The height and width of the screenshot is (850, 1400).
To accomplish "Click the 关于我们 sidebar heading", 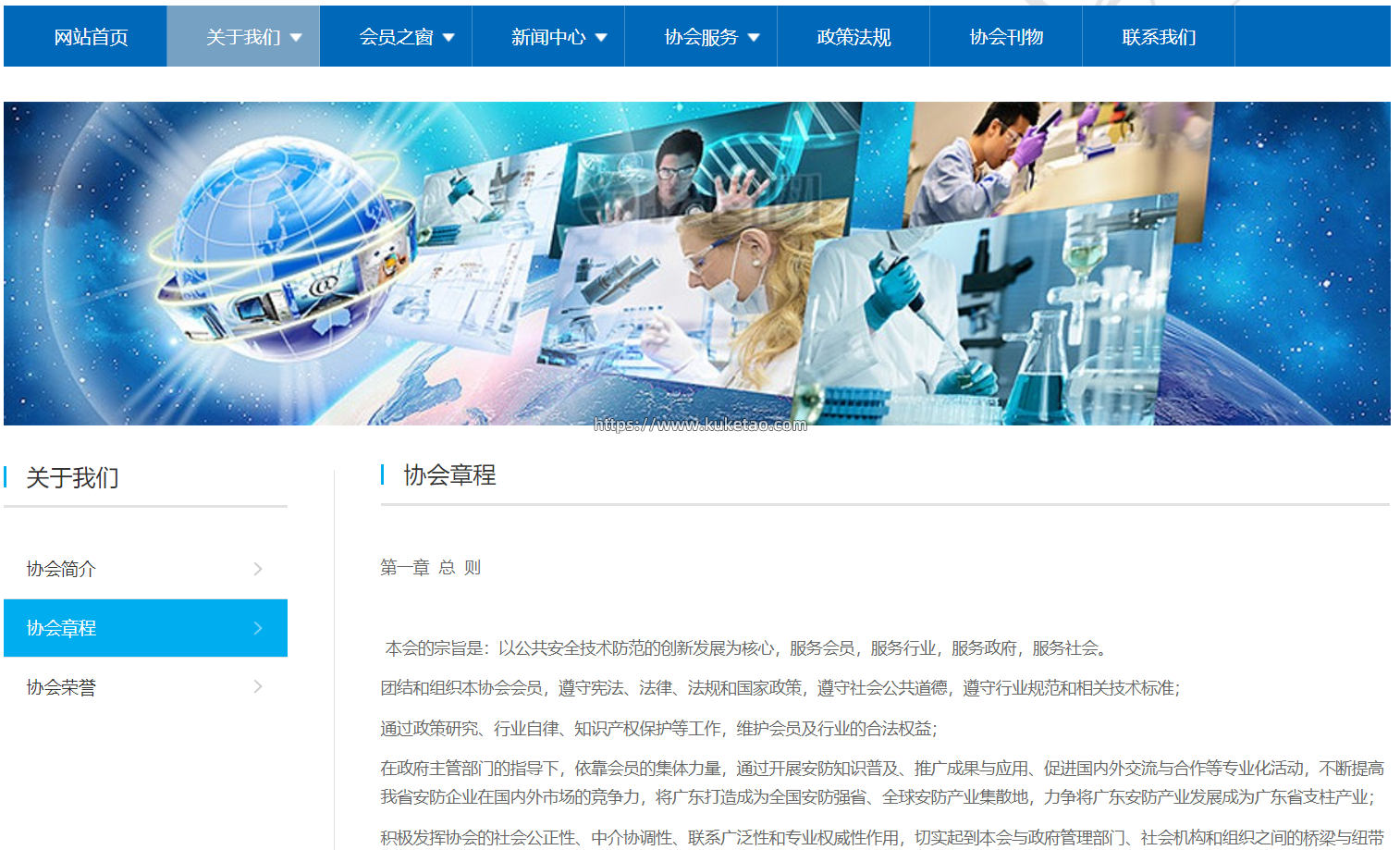I will (x=72, y=478).
